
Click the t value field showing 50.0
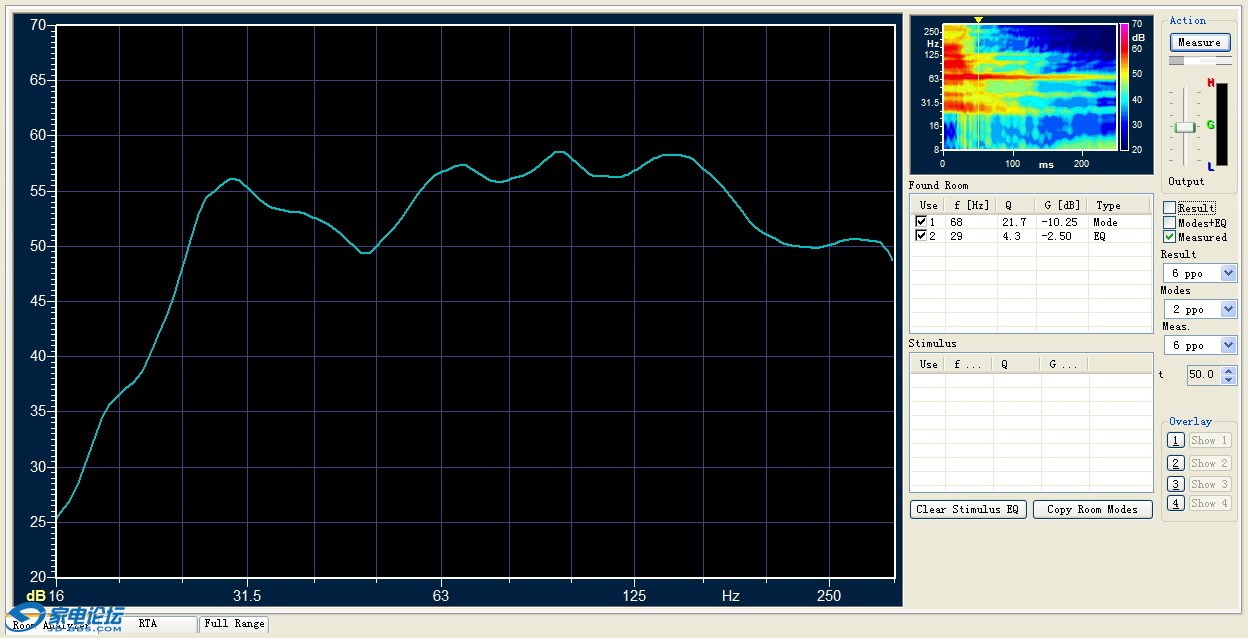1204,375
